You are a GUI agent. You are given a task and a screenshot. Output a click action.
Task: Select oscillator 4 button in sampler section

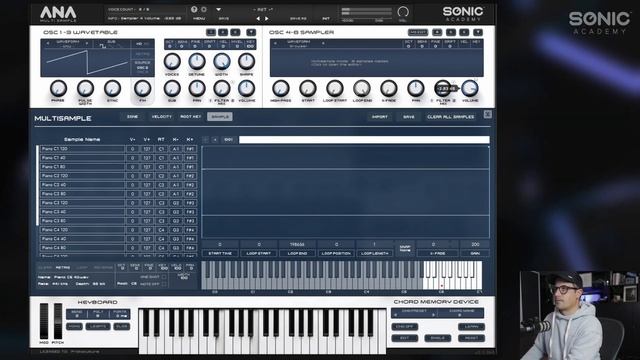[x=437, y=32]
